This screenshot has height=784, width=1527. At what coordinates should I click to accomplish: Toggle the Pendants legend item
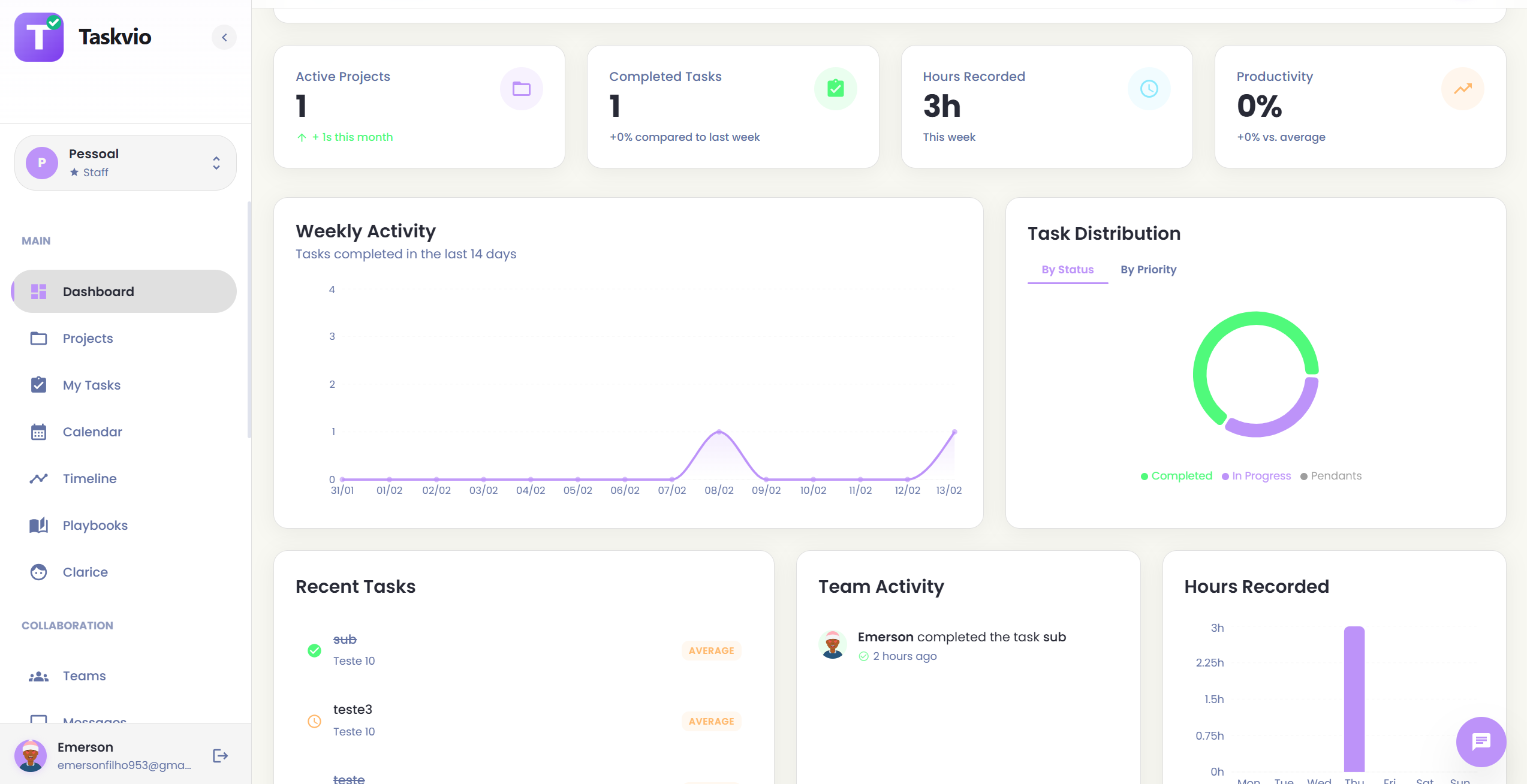[1332, 475]
